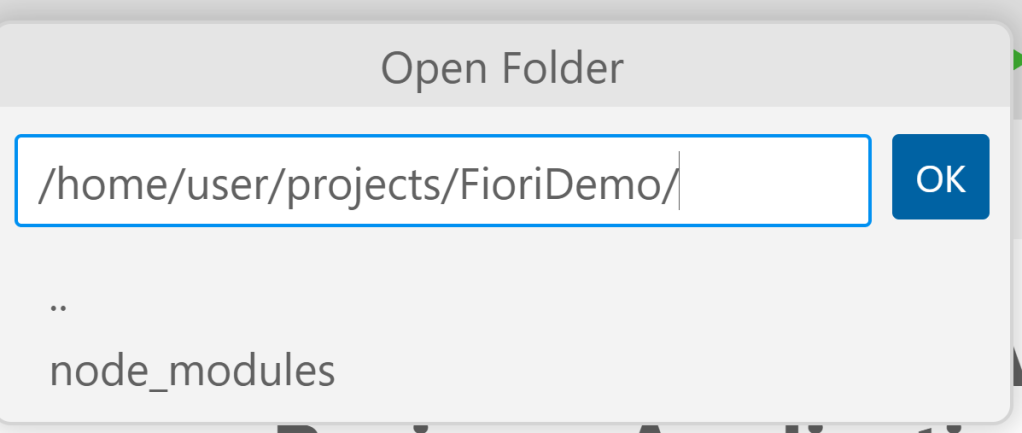
Task: Select the ".." parent directory entry
Action: click(x=58, y=305)
